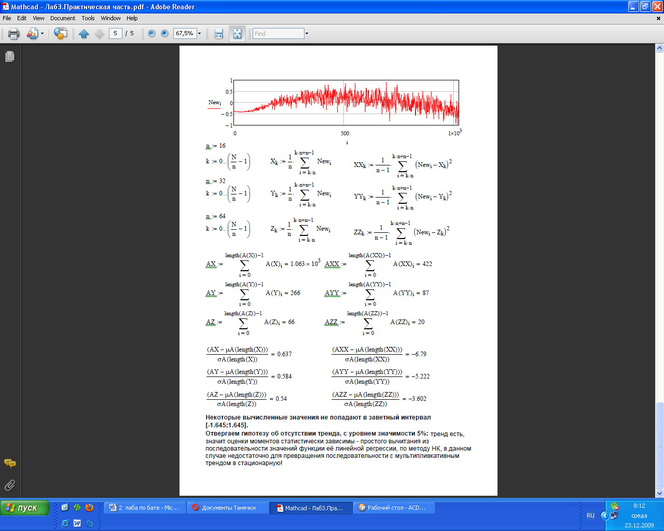Open the Find options dropdown arrow
Viewport: 664px width, 531px height.
pos(307,33)
